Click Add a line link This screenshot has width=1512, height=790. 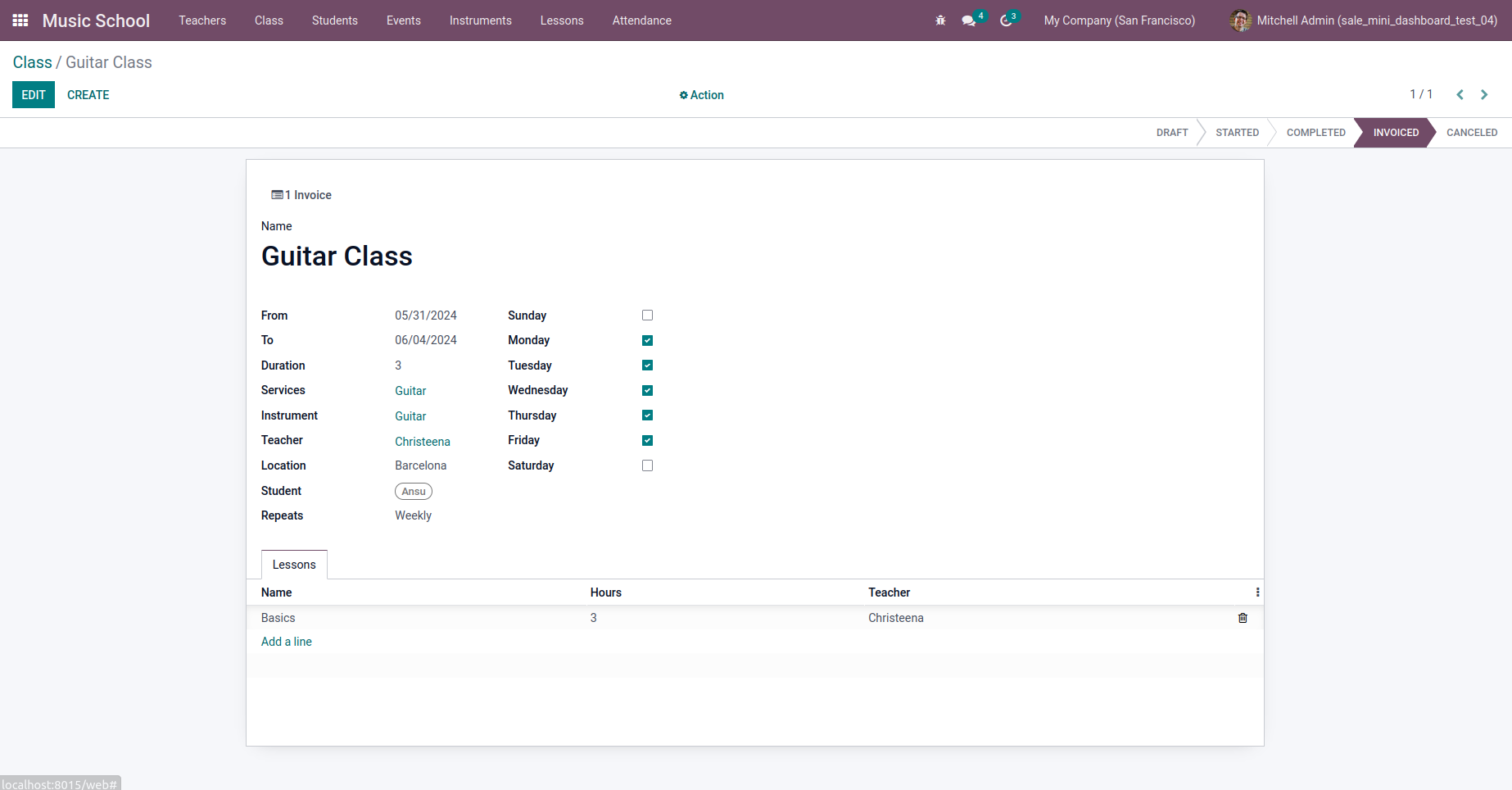287,642
